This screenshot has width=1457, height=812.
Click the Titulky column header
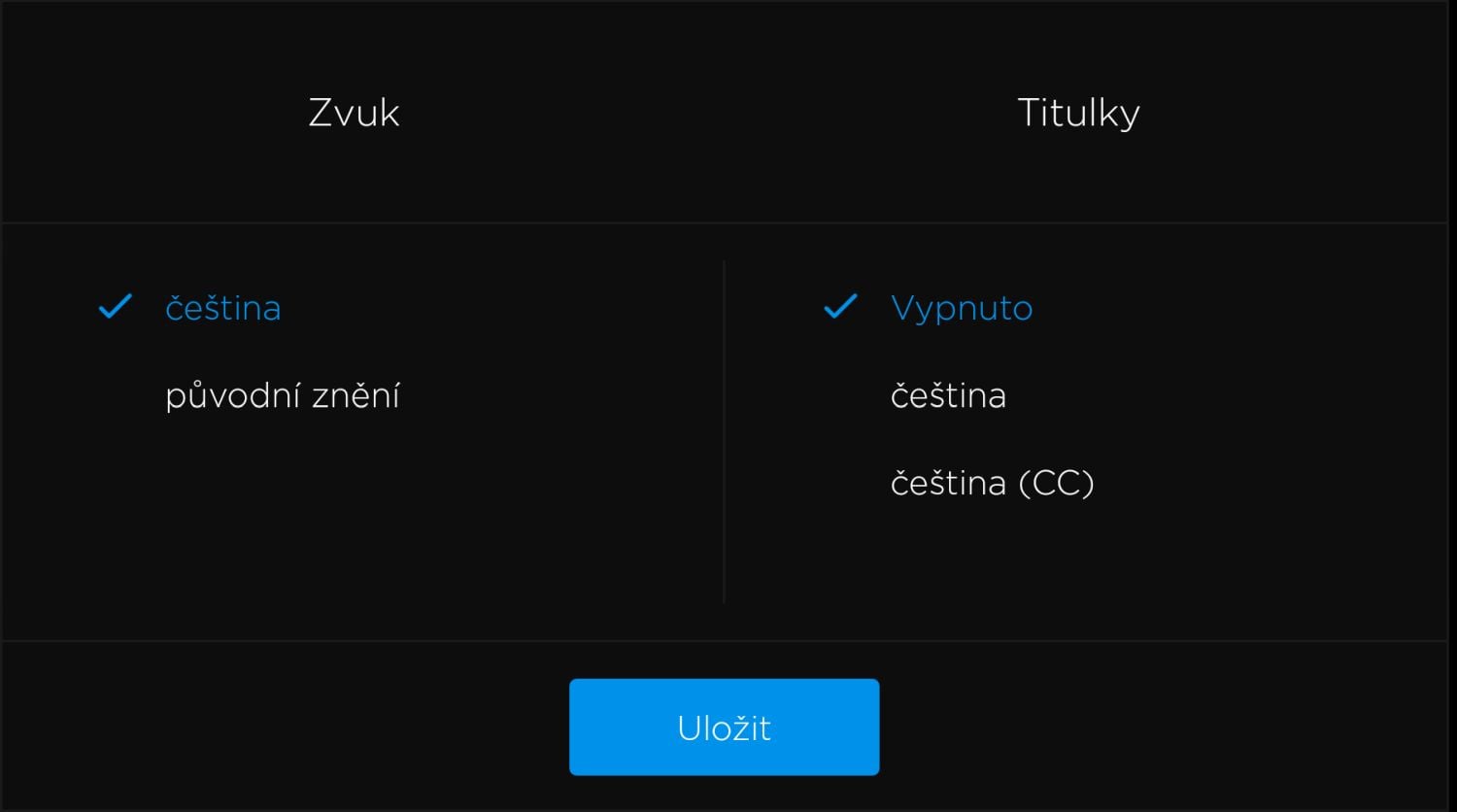[1079, 112]
